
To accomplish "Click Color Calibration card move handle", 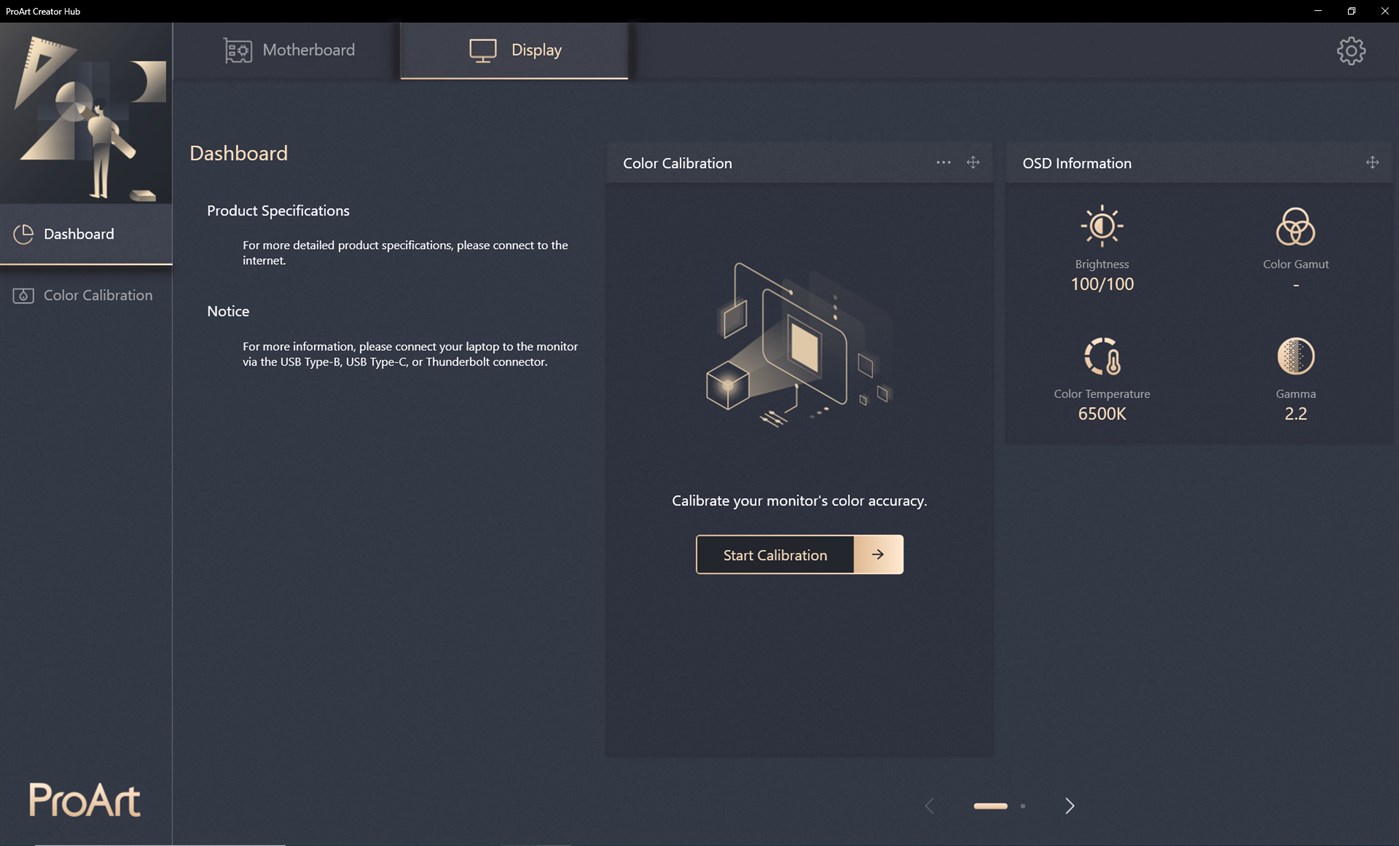I will 973,162.
